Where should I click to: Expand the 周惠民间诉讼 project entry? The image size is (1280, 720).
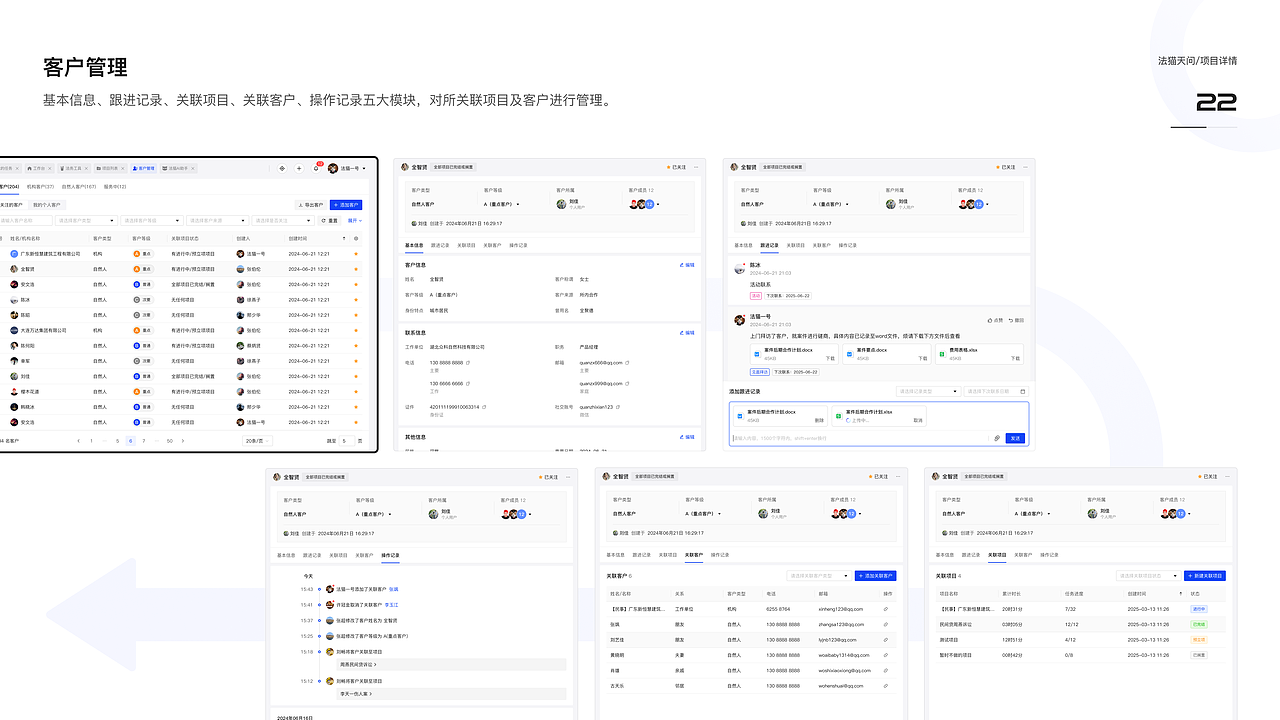(452, 664)
